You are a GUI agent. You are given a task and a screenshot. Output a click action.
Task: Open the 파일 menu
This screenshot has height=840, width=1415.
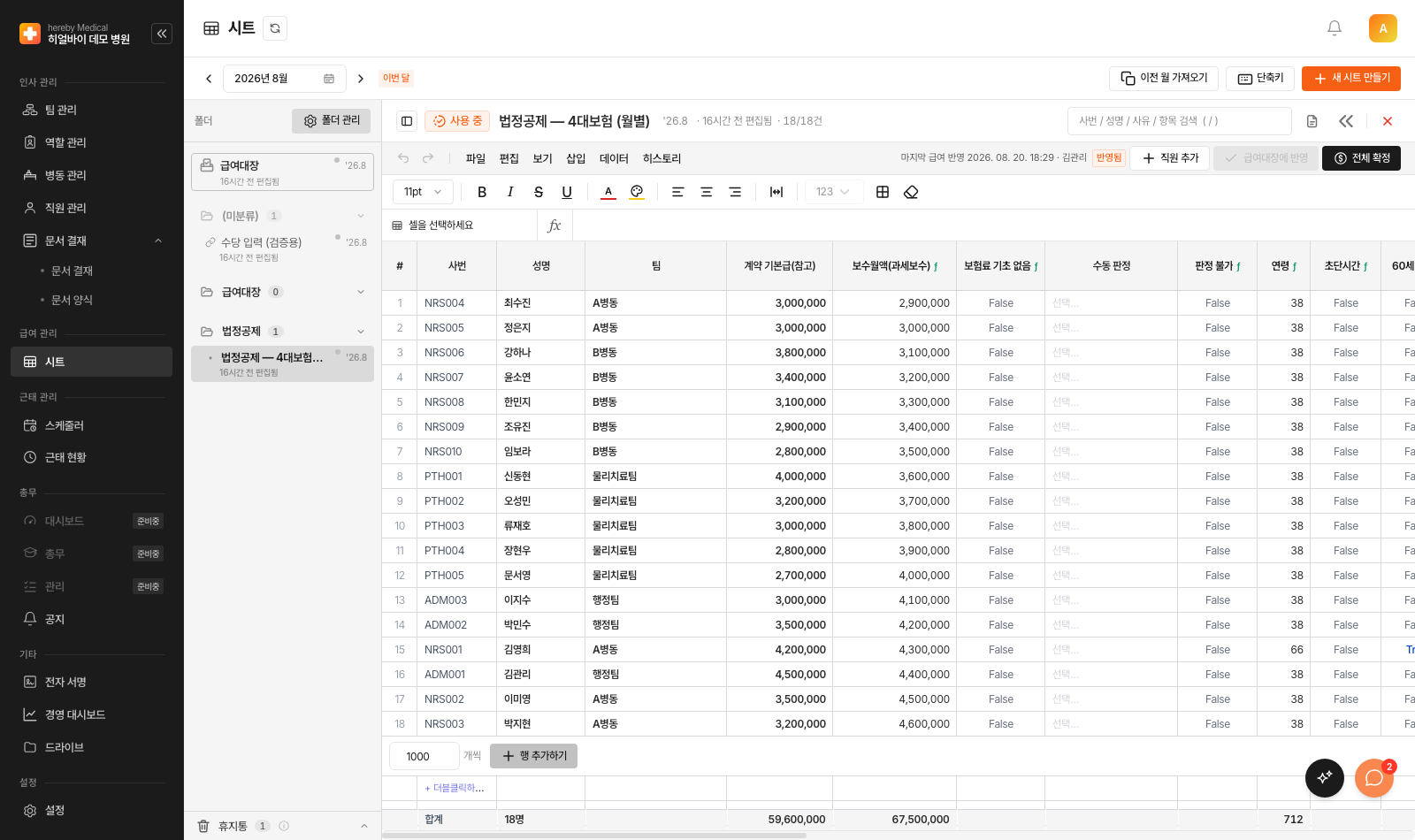pos(476,158)
